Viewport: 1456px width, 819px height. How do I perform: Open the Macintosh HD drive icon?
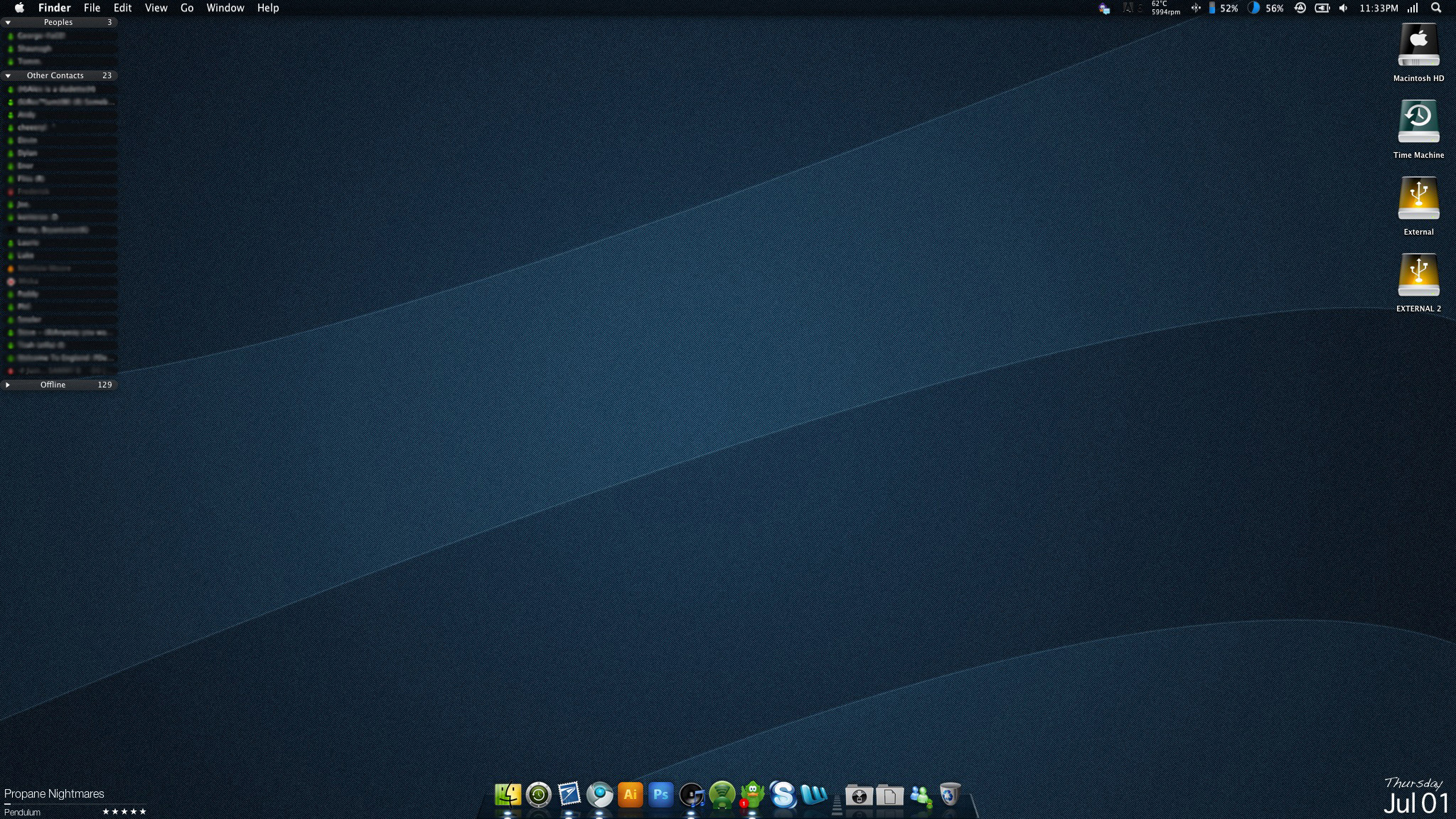pyautogui.click(x=1418, y=45)
